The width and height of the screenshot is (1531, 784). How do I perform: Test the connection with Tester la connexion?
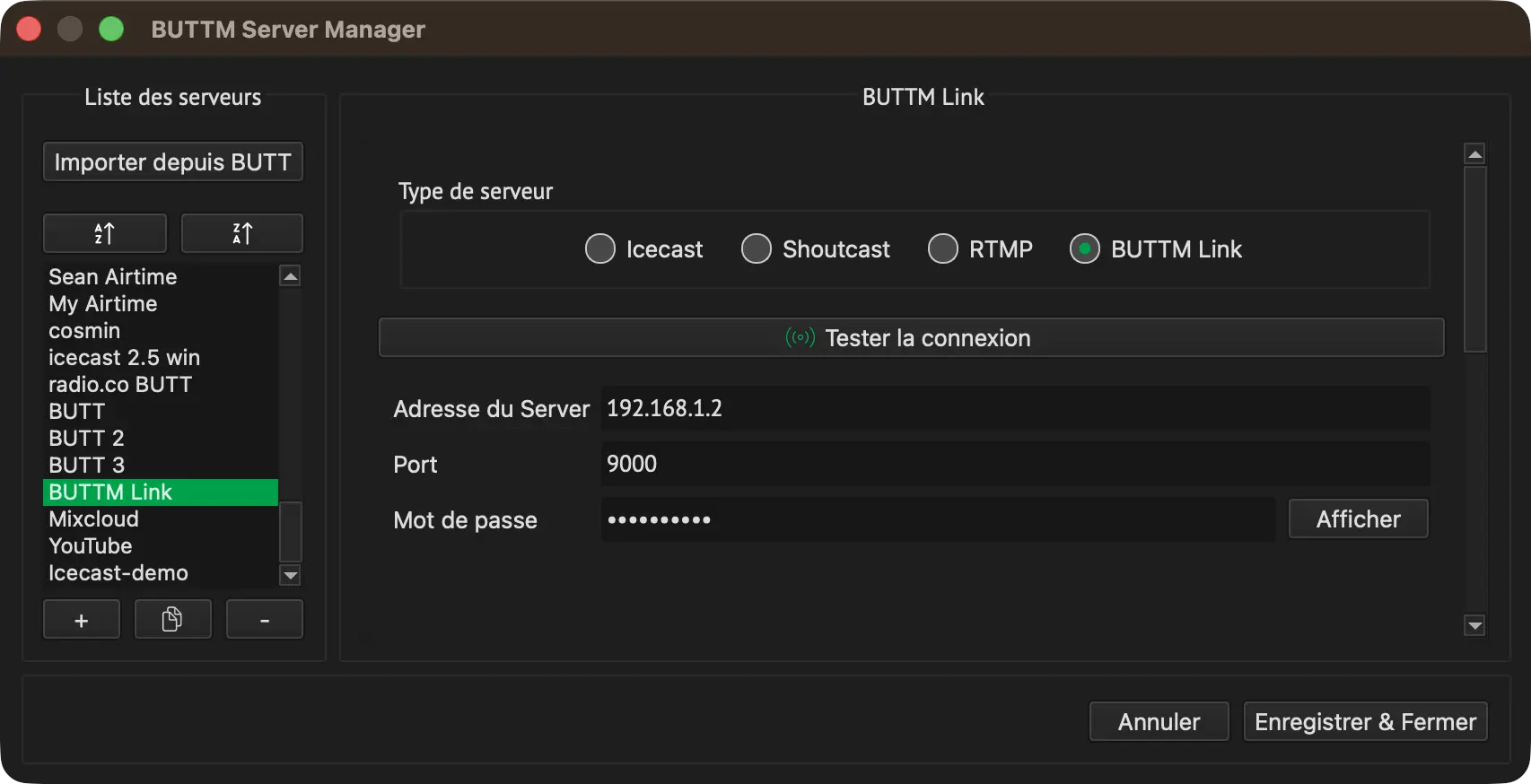912,338
